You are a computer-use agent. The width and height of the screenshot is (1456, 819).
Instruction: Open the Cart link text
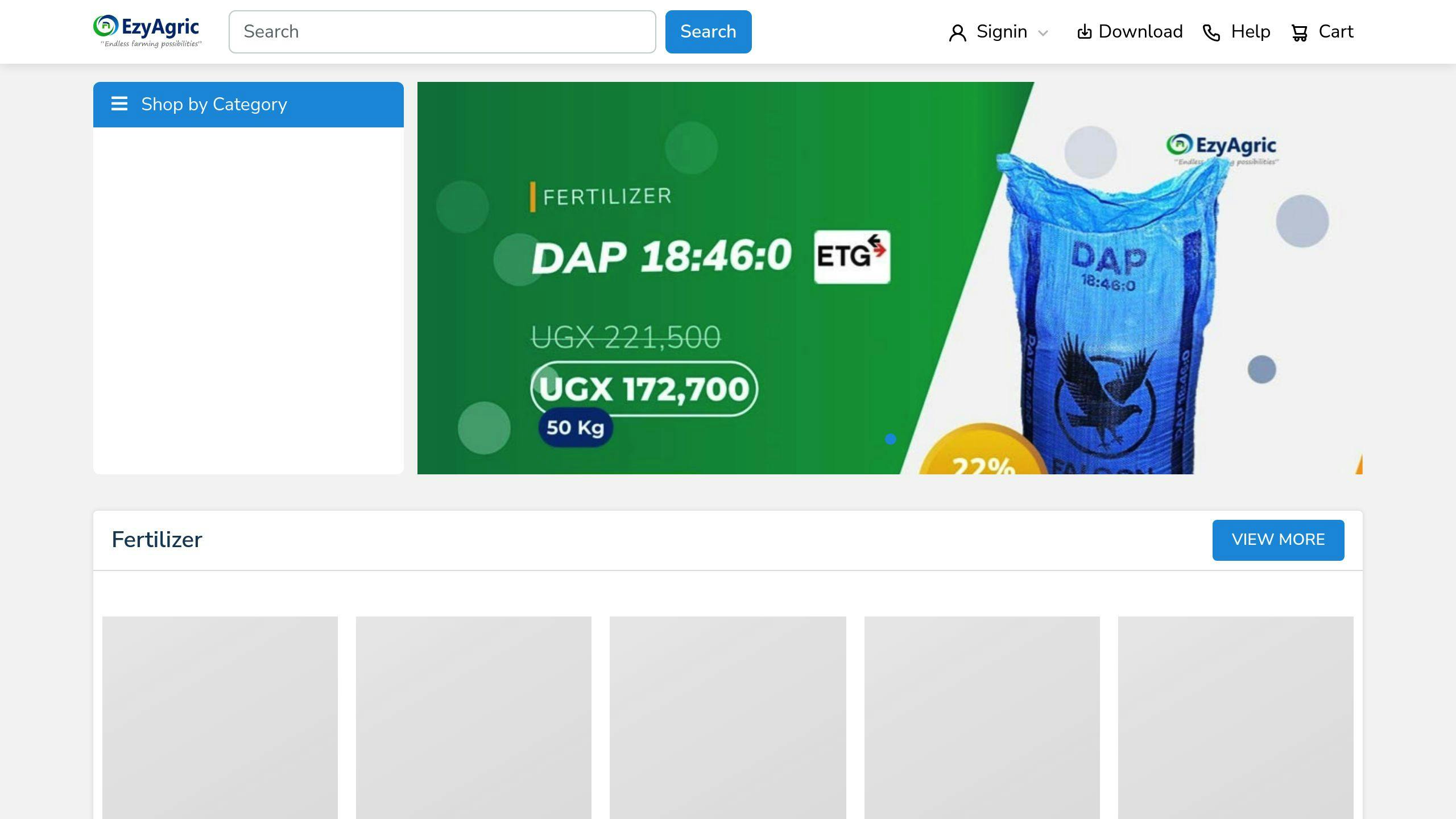click(x=1336, y=32)
